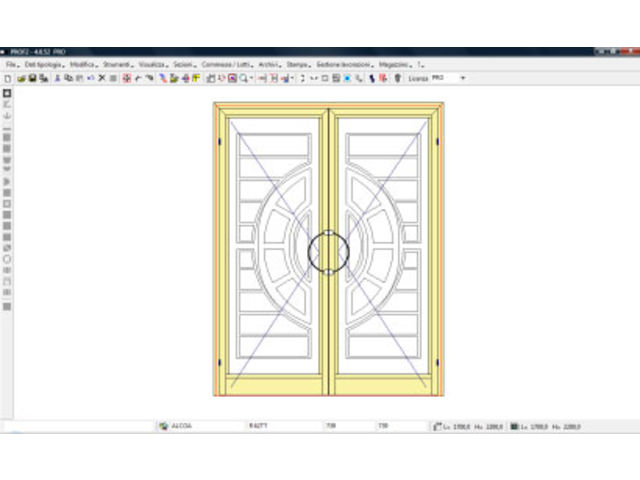Open the Modifica menu
The image size is (640, 480).
[x=82, y=64]
